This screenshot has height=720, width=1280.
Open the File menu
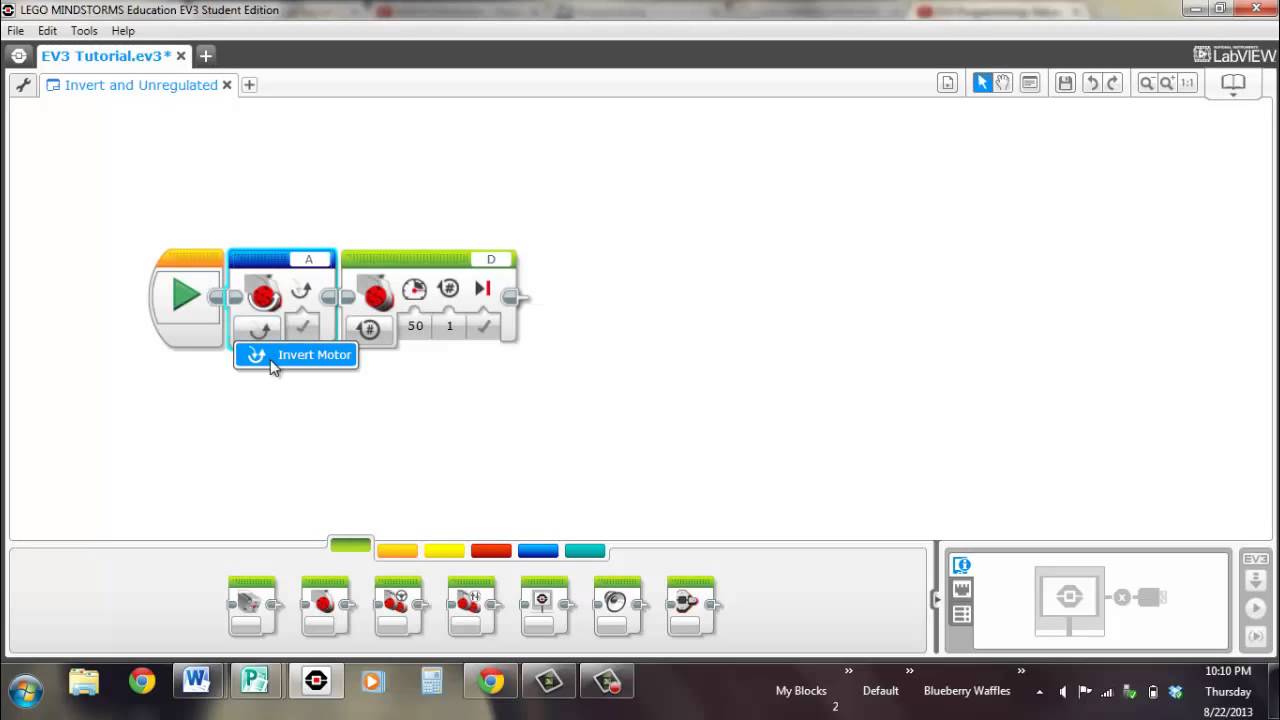tap(15, 31)
